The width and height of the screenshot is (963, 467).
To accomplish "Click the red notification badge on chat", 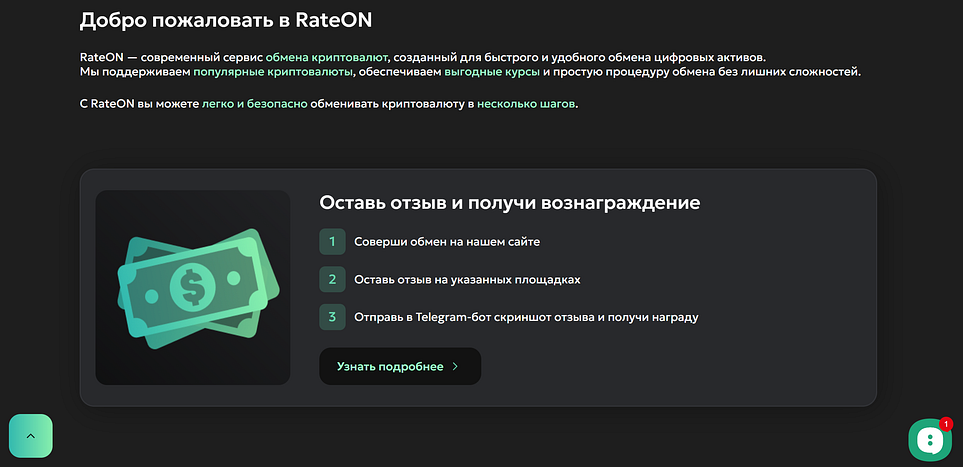I will [x=946, y=423].
